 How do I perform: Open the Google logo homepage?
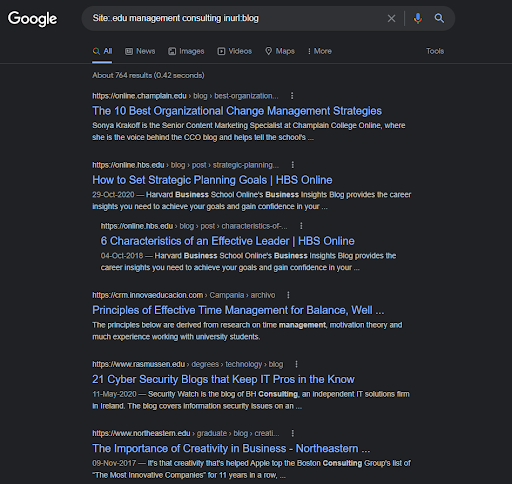(32, 19)
